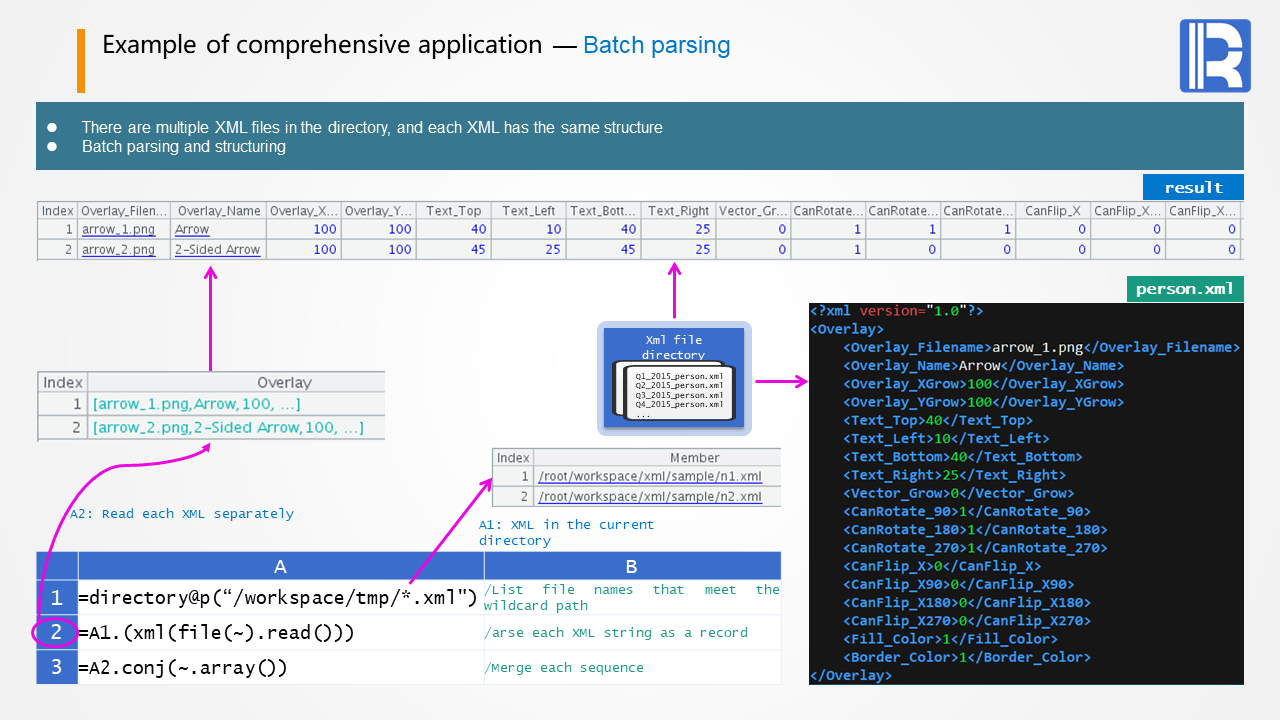
Task: Click column B header in the script grid
Action: click(x=631, y=566)
